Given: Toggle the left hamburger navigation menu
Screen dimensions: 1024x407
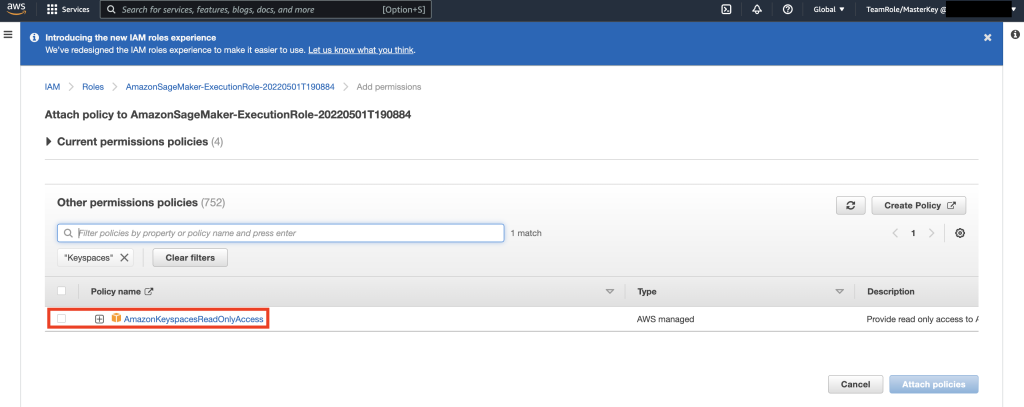Looking at the screenshot, I should [8, 34].
